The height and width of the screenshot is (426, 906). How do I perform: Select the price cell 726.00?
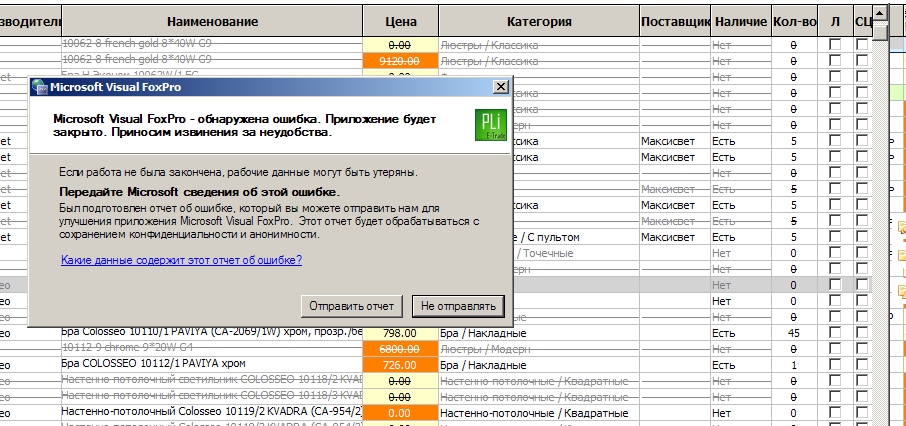coord(400,365)
